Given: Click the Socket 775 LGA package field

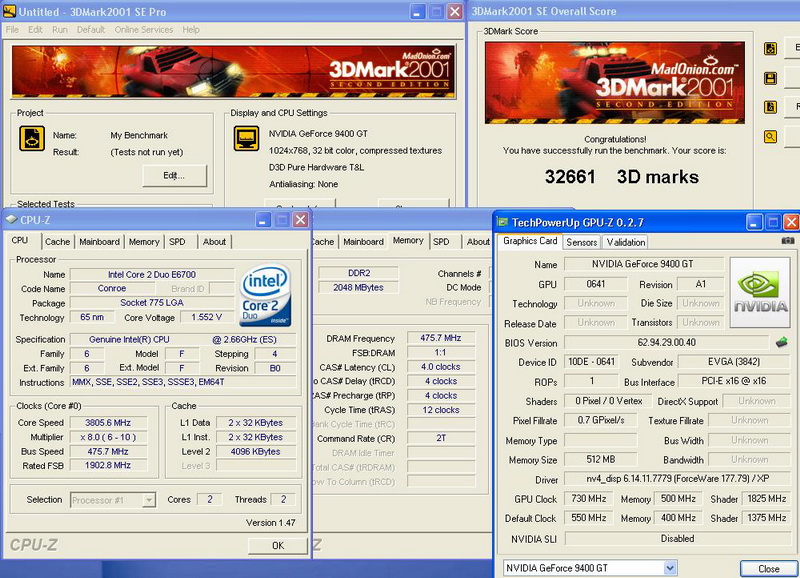Looking at the screenshot, I should pyautogui.click(x=152, y=303).
